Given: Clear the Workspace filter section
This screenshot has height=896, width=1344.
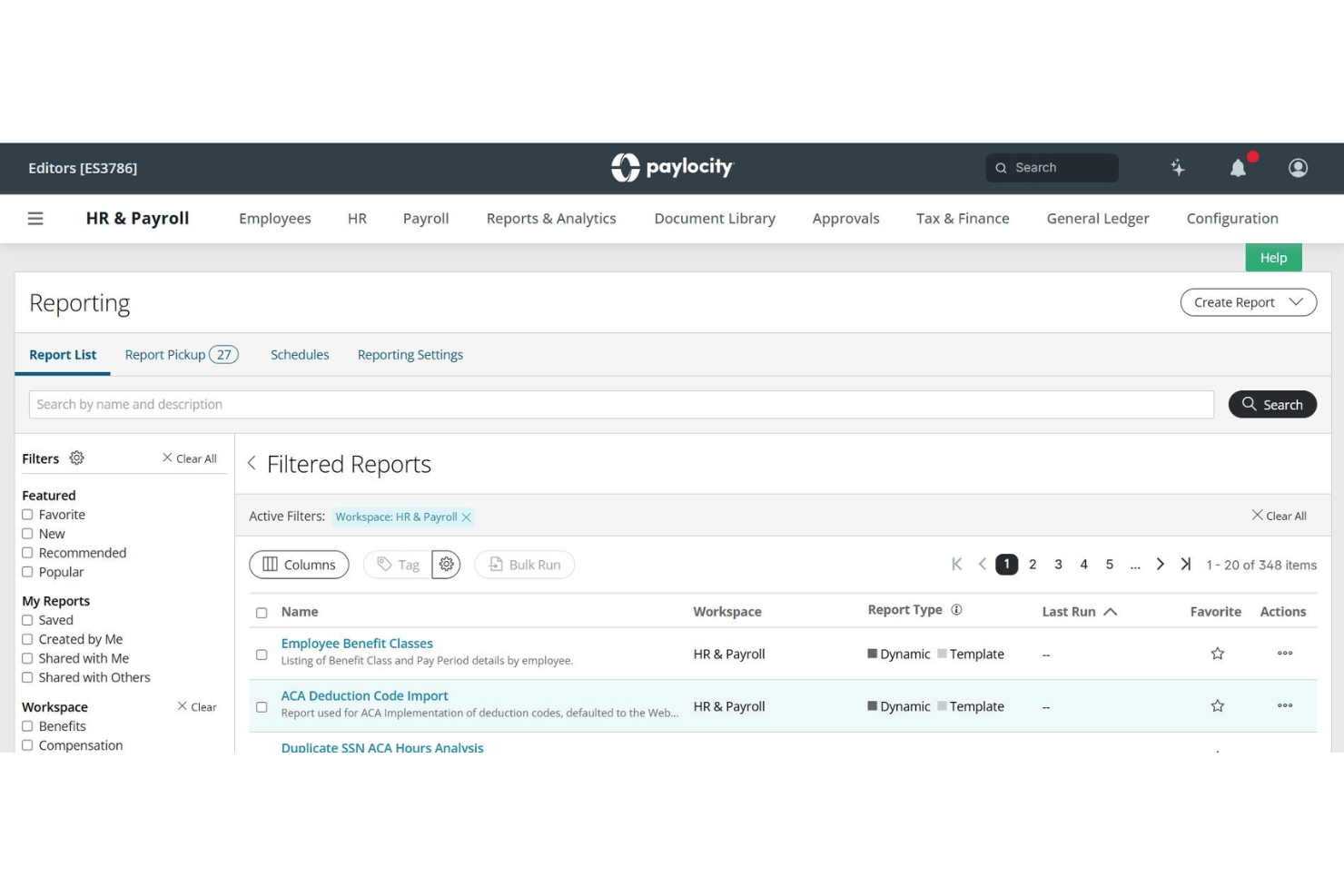Looking at the screenshot, I should click(x=196, y=707).
